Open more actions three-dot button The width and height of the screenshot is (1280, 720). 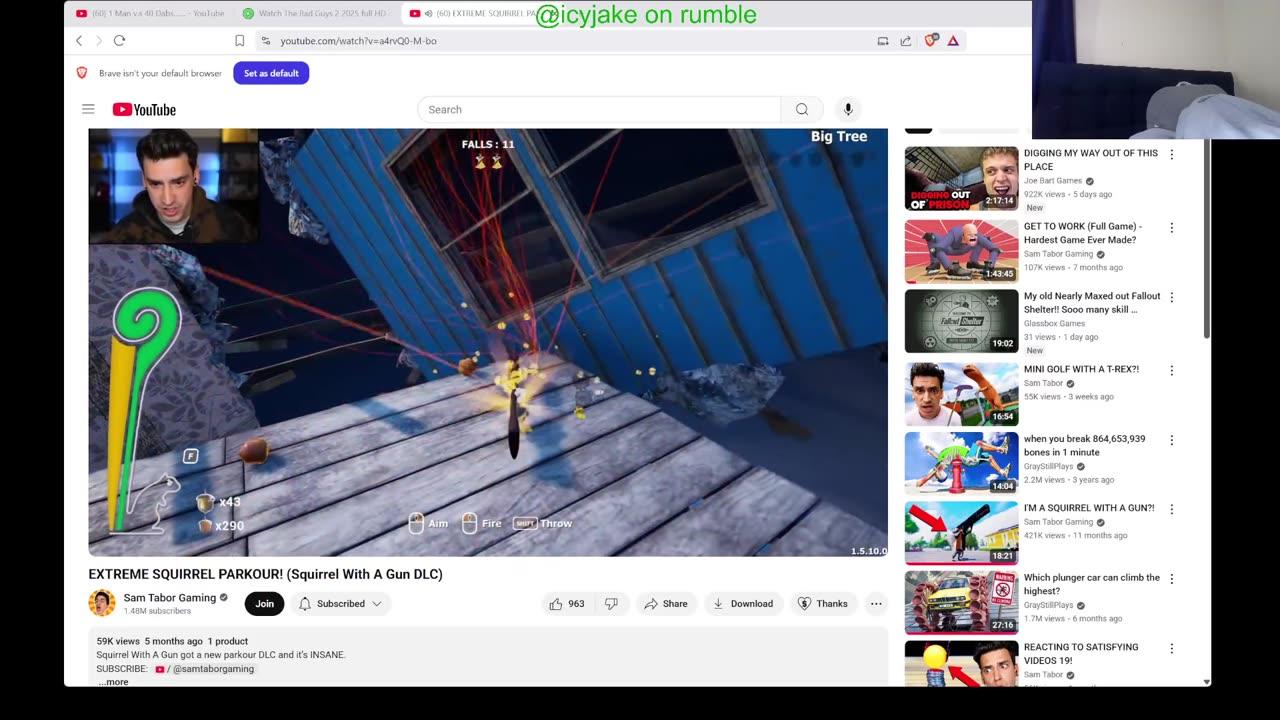[876, 603]
